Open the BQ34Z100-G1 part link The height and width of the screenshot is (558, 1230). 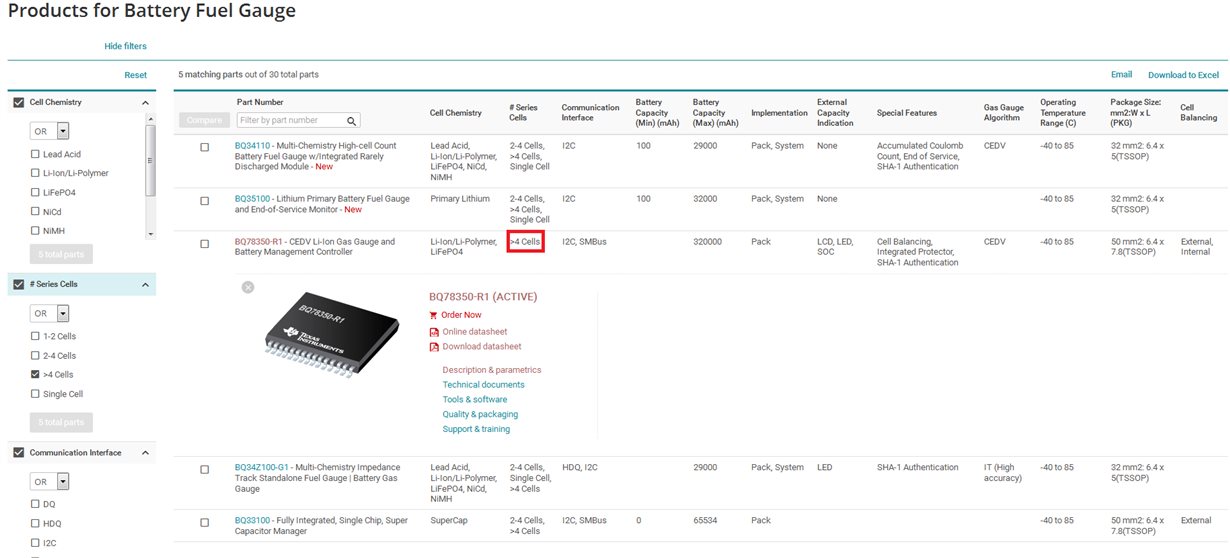(x=262, y=468)
